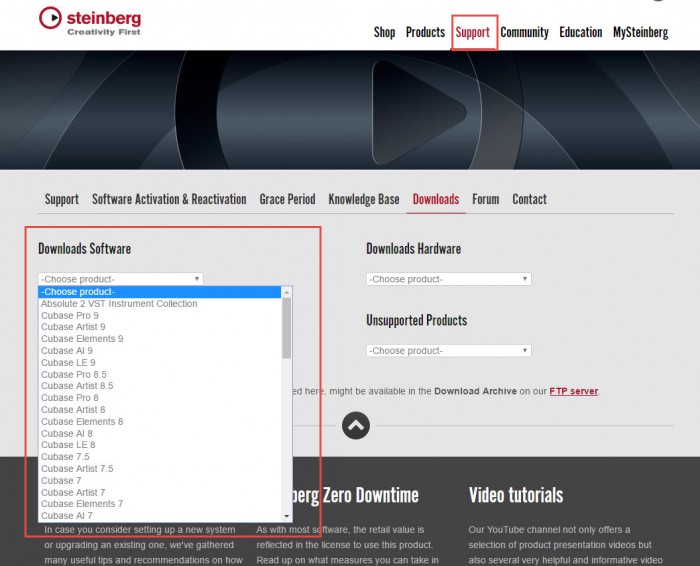Select Cubase Pro 9 from list
The width and height of the screenshot is (700, 566).
click(160, 315)
